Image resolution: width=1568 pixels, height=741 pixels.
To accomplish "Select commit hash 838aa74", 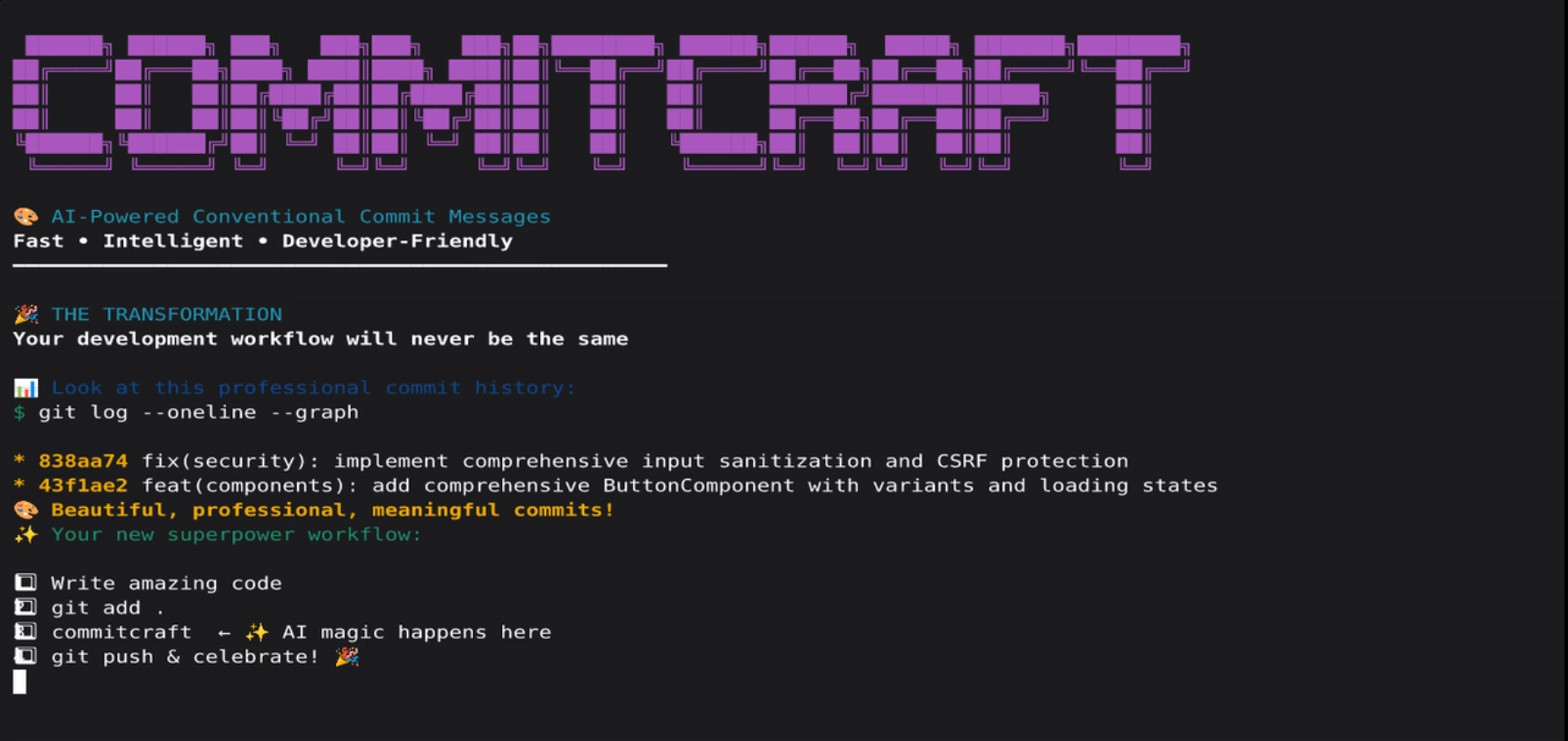I will pos(83,461).
